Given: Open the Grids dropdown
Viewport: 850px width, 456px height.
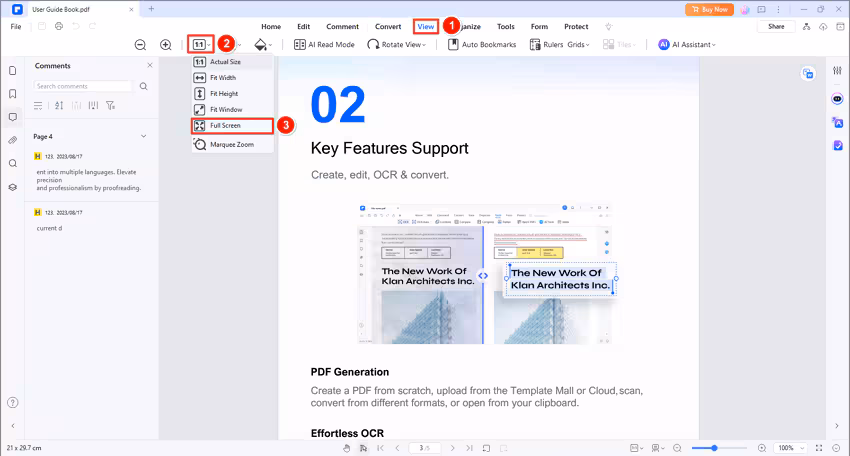Looking at the screenshot, I should point(579,45).
